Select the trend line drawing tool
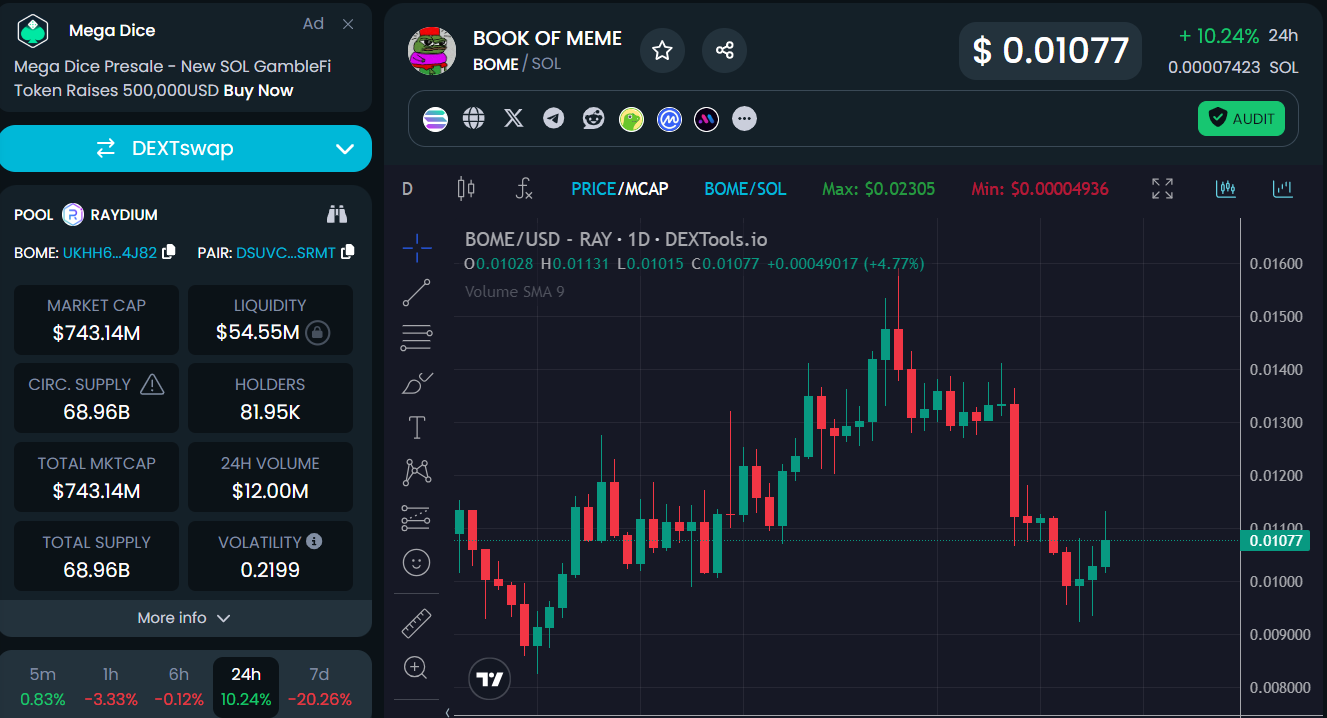 point(417,293)
